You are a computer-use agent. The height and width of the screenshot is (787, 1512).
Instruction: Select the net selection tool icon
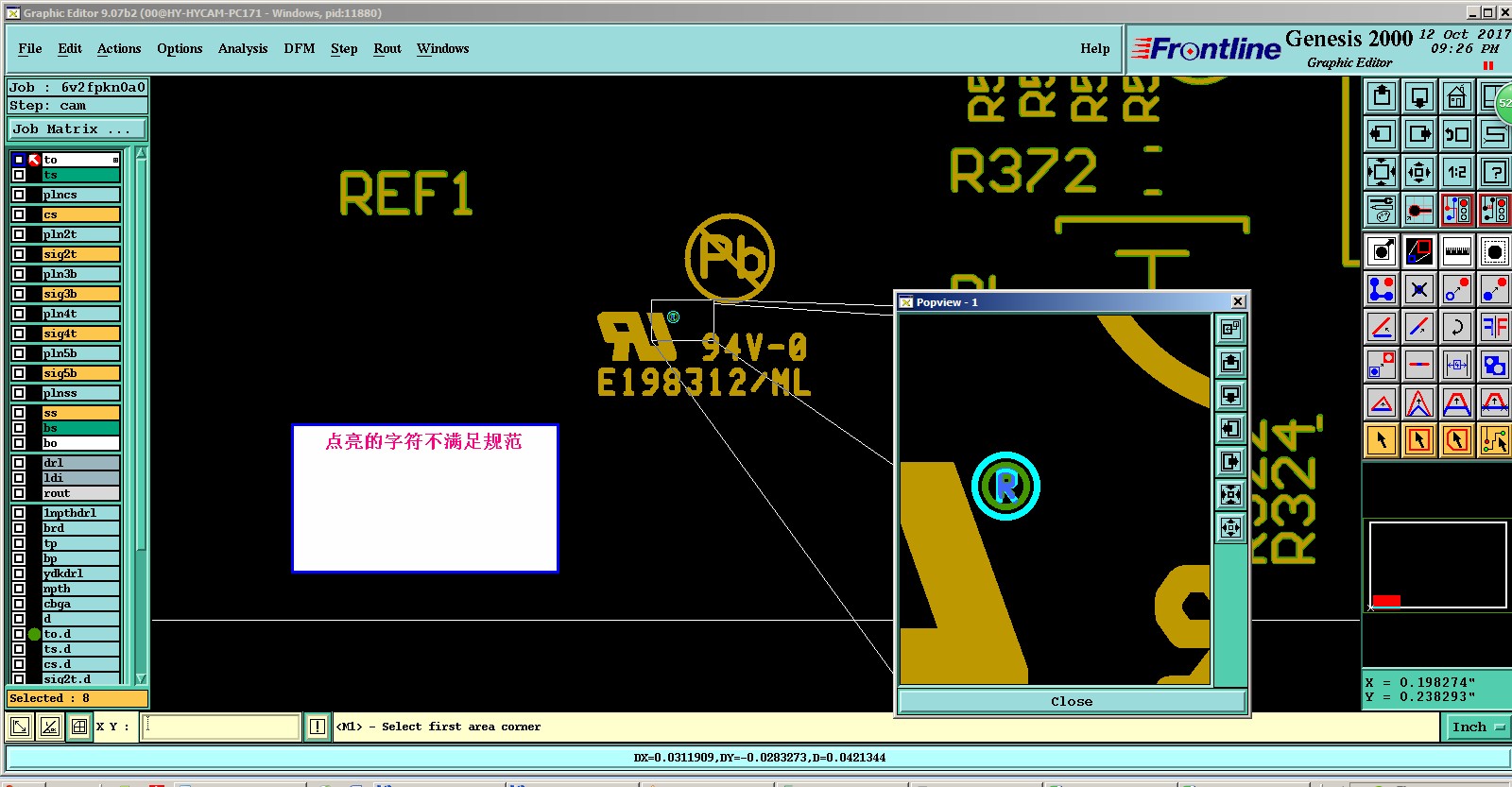pos(1495,440)
